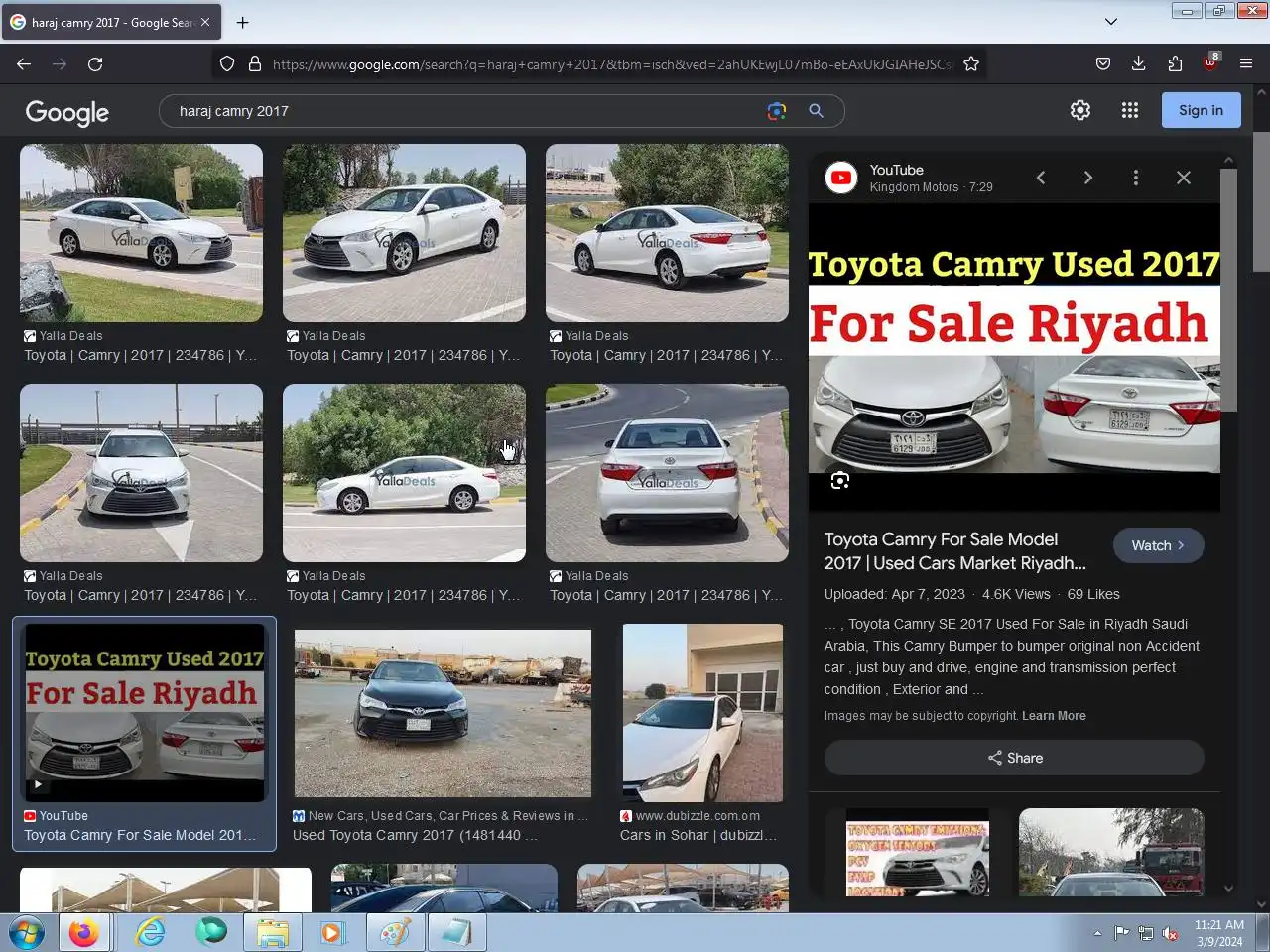Open Yalla Deals white Camry thumbnail in first row's middle
This screenshot has height=952, width=1270.
pyautogui.click(x=404, y=233)
